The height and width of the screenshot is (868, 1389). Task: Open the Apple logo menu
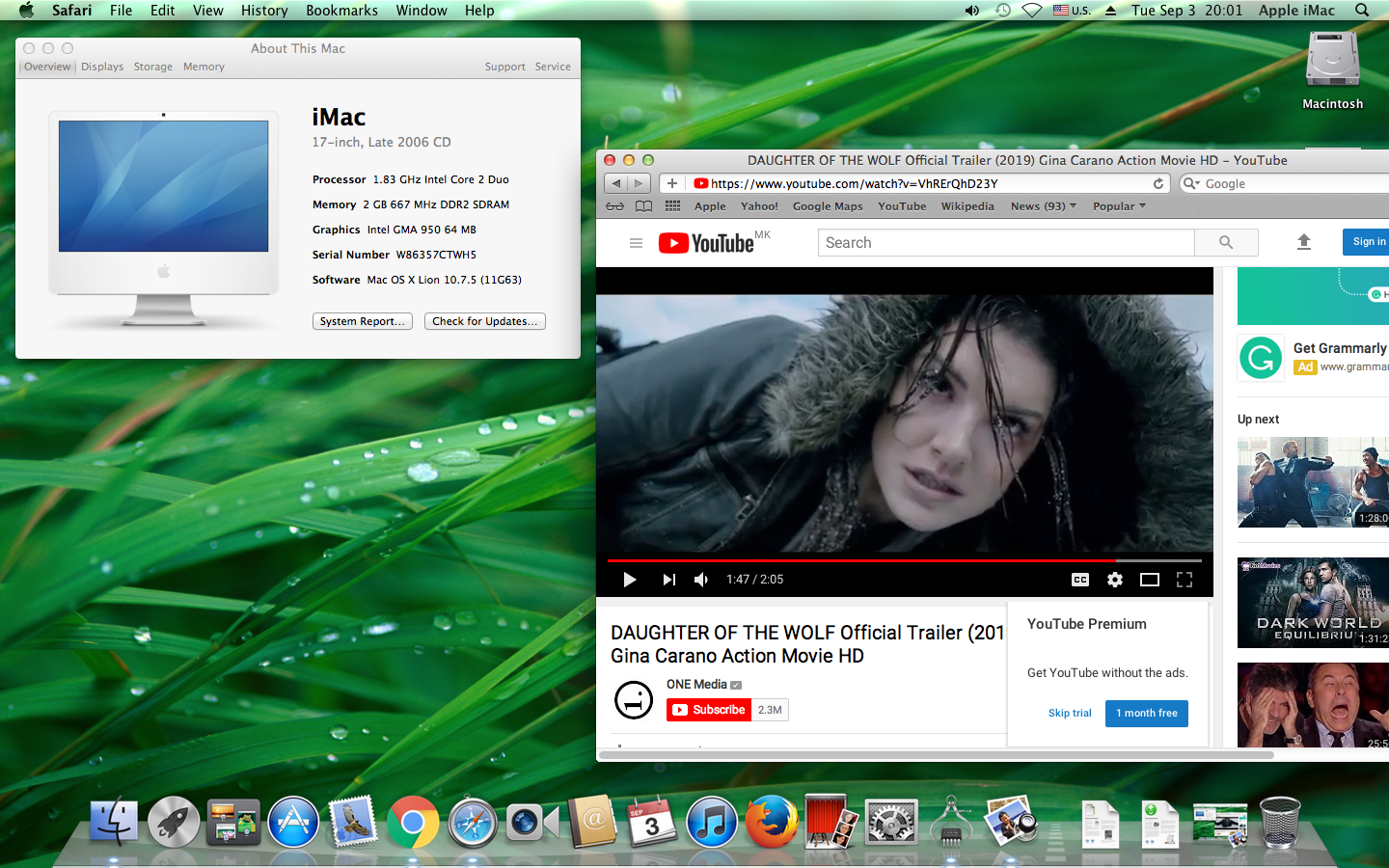(x=26, y=11)
